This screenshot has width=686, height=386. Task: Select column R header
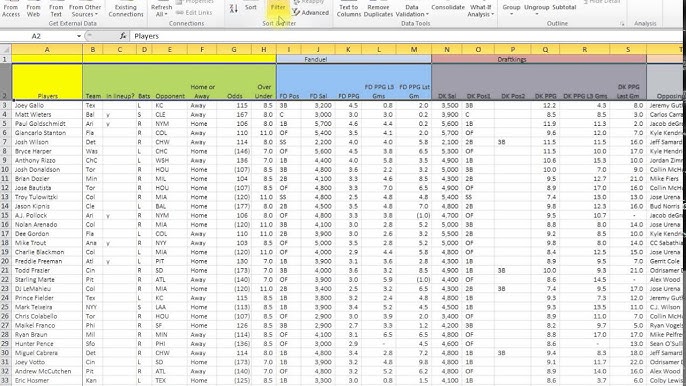click(x=584, y=49)
